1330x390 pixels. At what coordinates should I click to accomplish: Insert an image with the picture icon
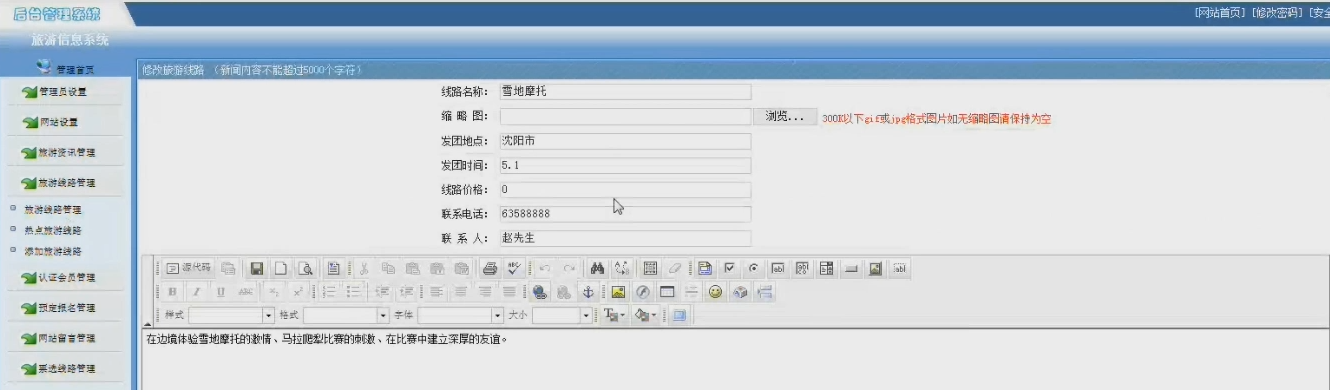tap(618, 292)
